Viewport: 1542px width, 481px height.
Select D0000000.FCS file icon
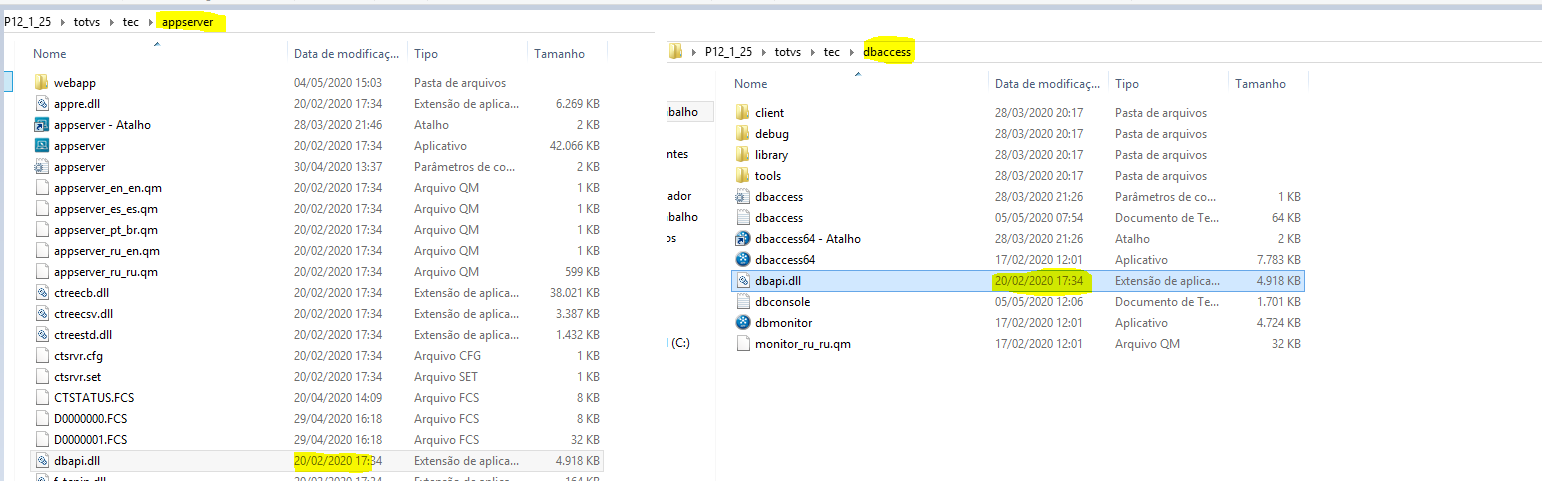point(42,419)
